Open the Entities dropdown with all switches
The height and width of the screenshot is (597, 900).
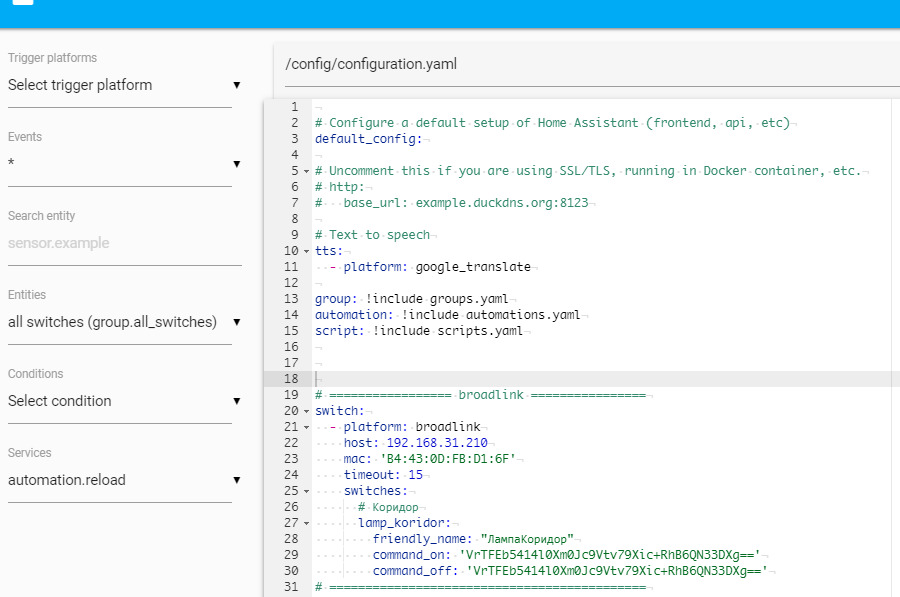pyautogui.click(x=125, y=322)
